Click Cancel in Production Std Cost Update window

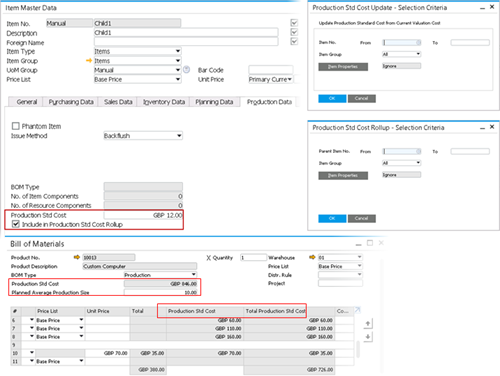point(362,98)
